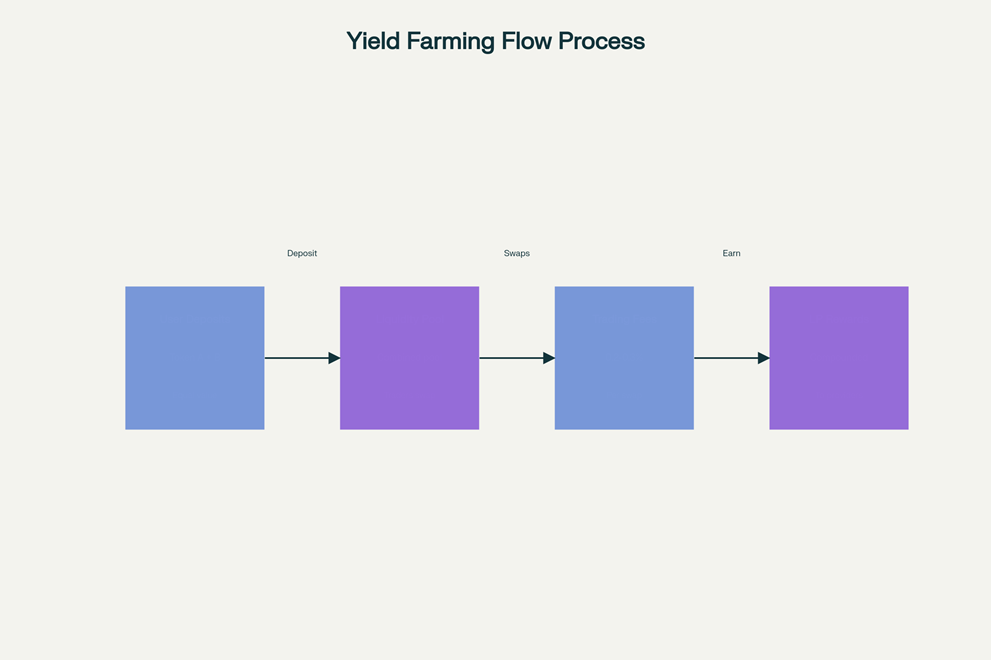Select the first purple box after Deposit
The width and height of the screenshot is (991, 660).
coord(409,358)
